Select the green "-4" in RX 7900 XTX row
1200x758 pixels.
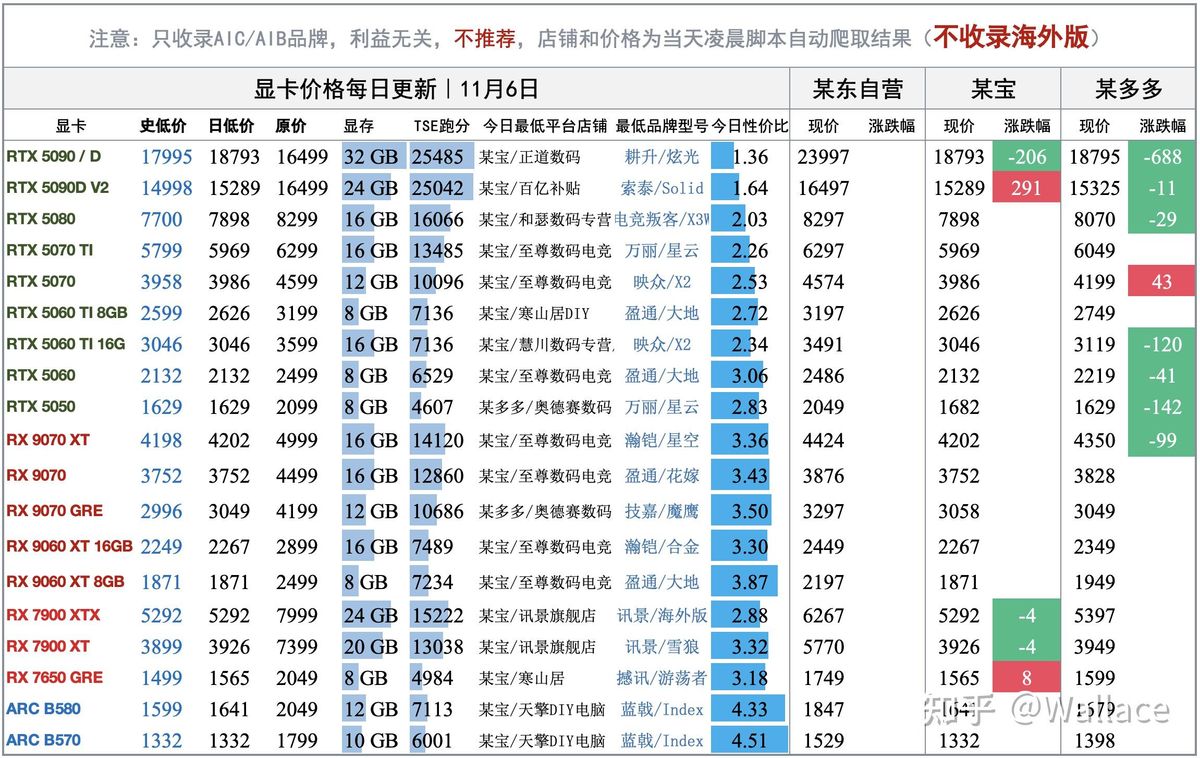click(x=1026, y=615)
